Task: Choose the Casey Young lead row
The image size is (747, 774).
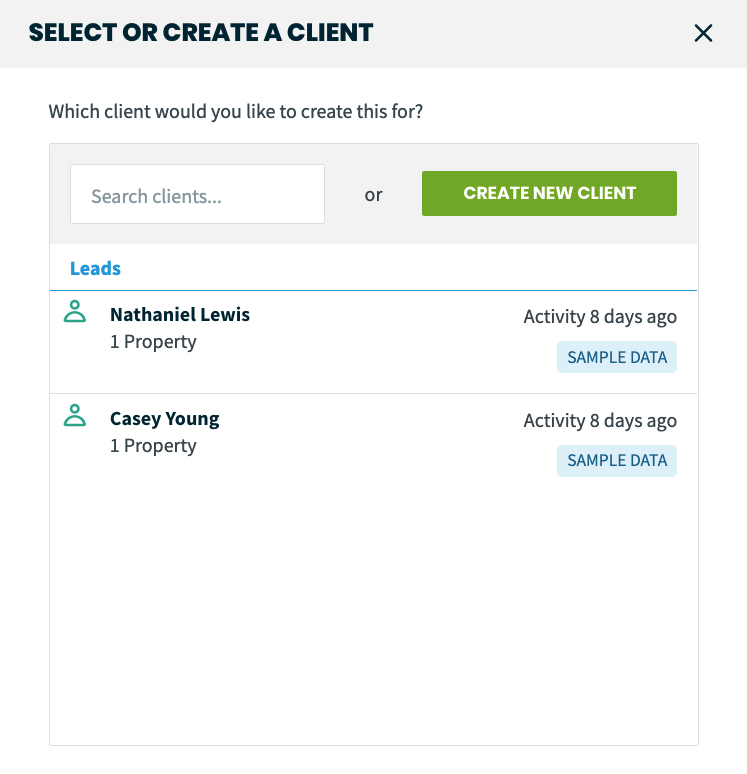Action: [373, 446]
